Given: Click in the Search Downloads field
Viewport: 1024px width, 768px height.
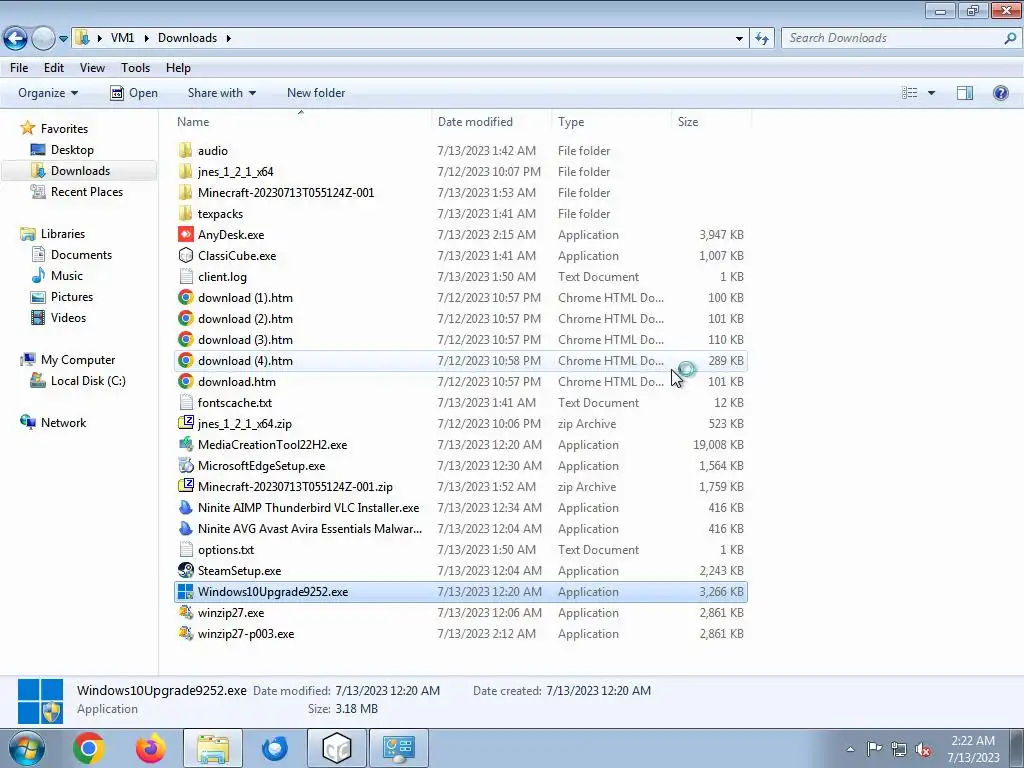Looking at the screenshot, I should coord(895,39).
